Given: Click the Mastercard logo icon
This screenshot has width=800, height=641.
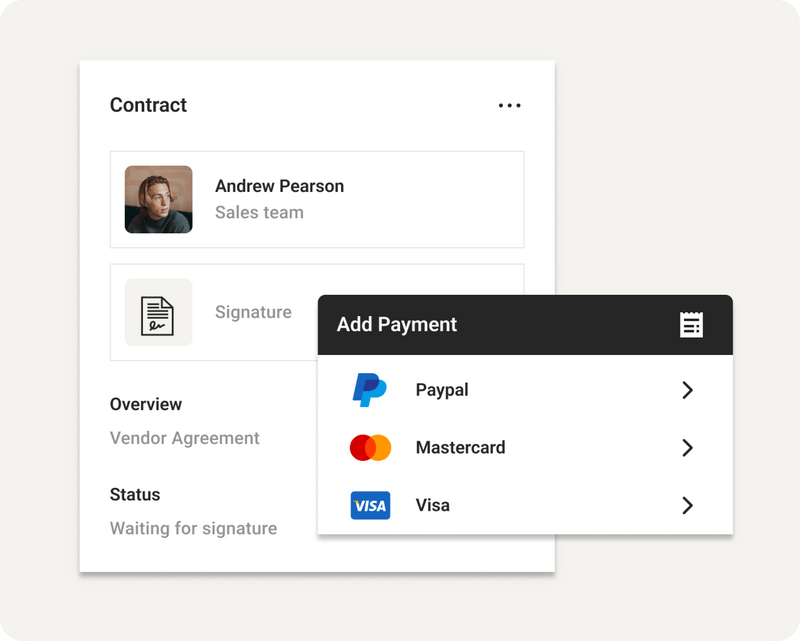Looking at the screenshot, I should [x=370, y=448].
